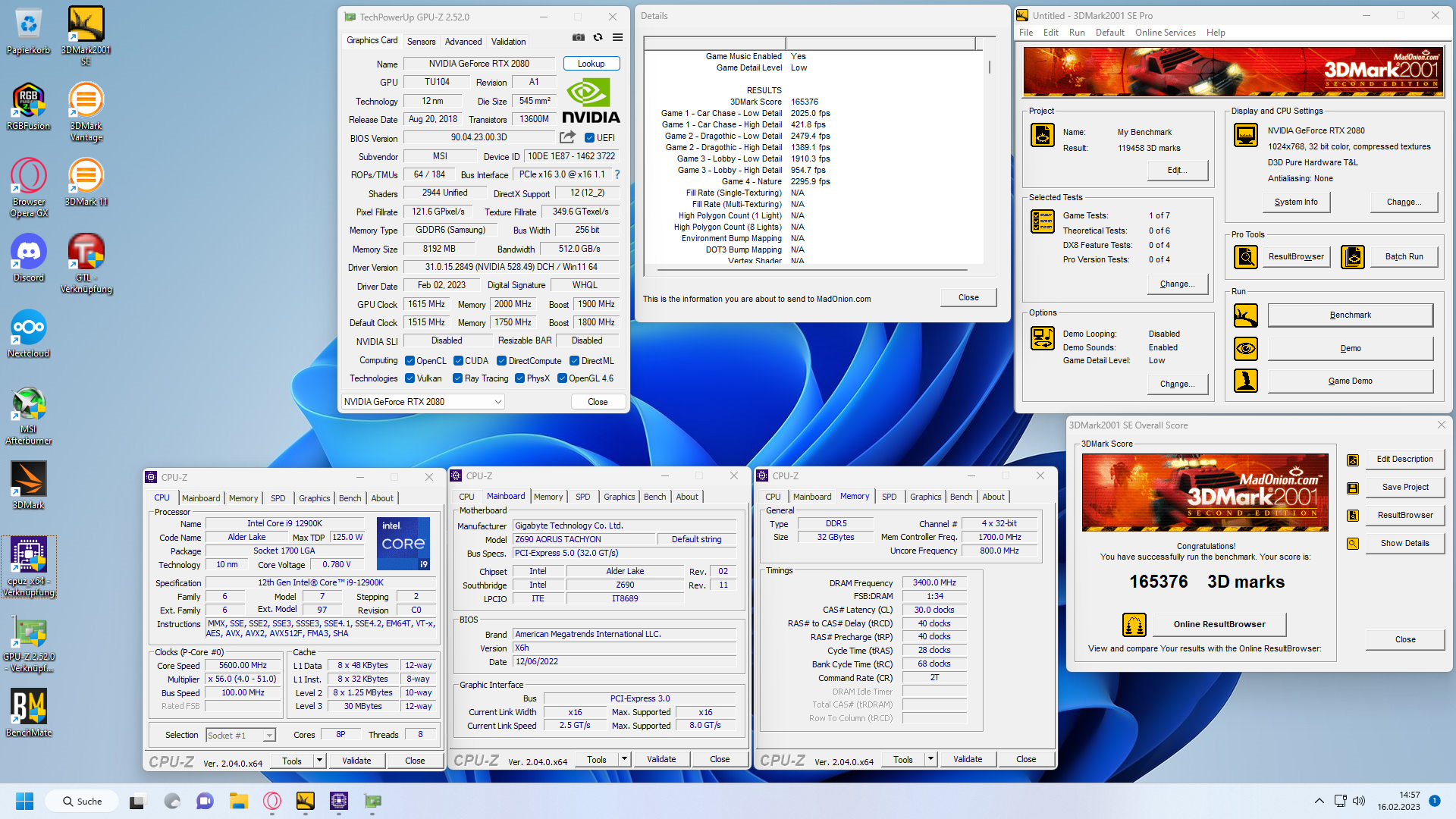Close the Details window via Close button
Screen dimensions: 1456x819
968,297
